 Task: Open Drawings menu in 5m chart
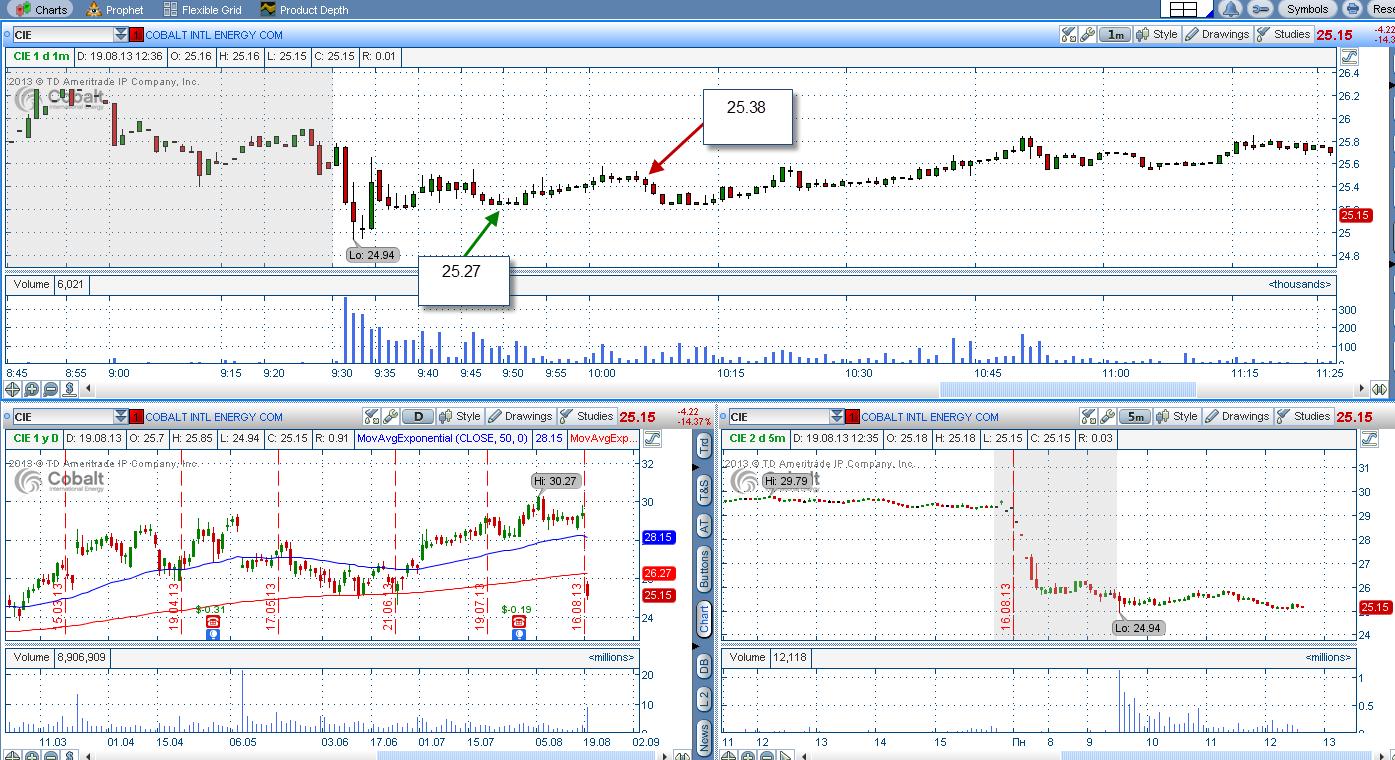pyautogui.click(x=1237, y=416)
